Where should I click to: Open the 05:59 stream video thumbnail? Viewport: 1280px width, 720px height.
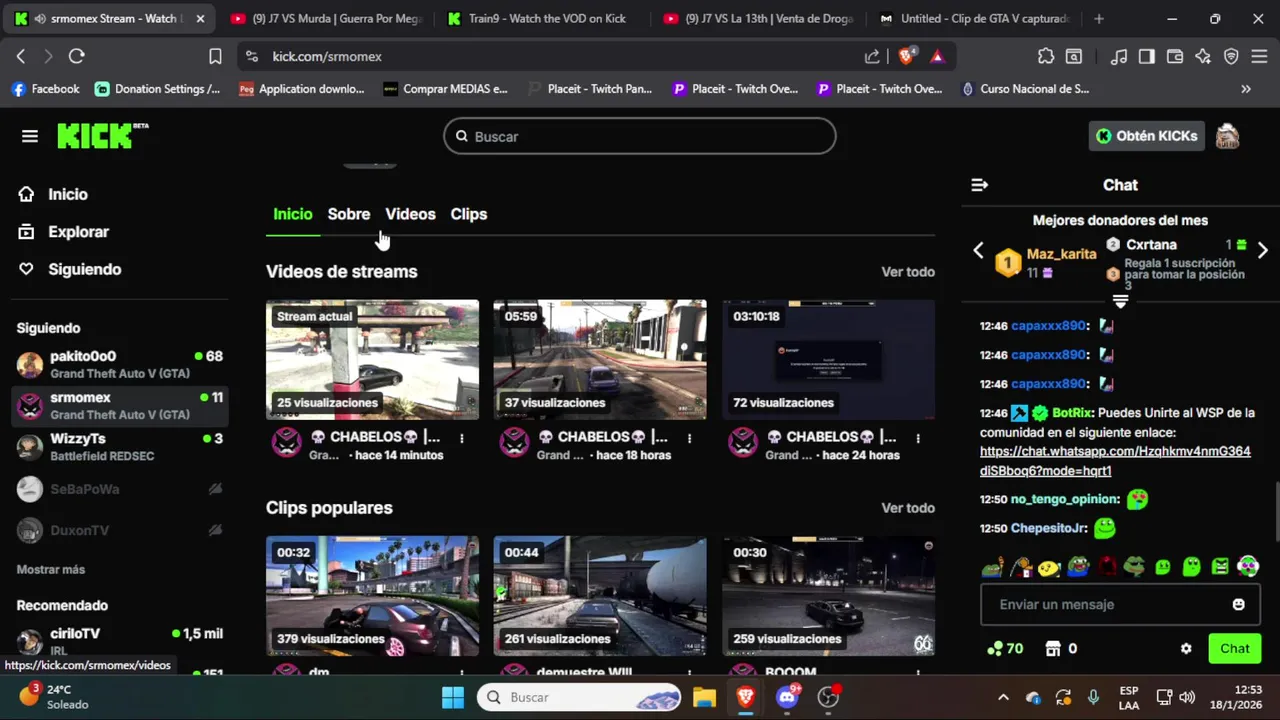coord(600,360)
